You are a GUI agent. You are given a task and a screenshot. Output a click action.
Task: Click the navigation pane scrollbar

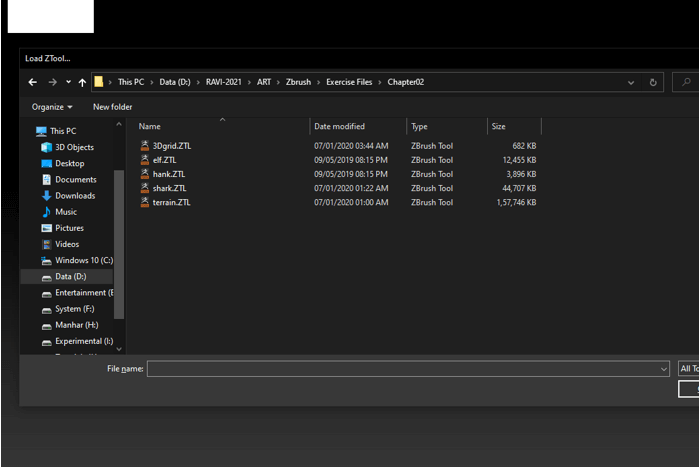119,244
